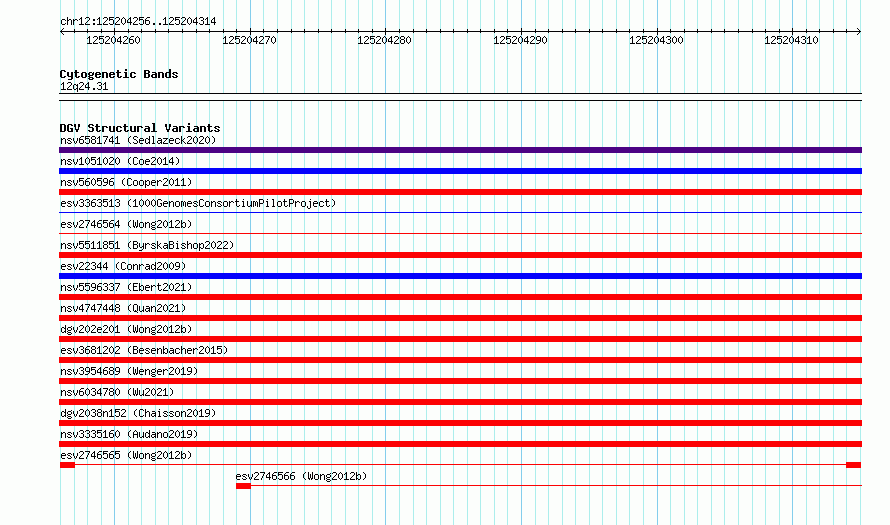Viewport: 890px width, 525px height.
Task: Click esv2746564 (Wong2012b) variant label
Action: (x=126, y=224)
